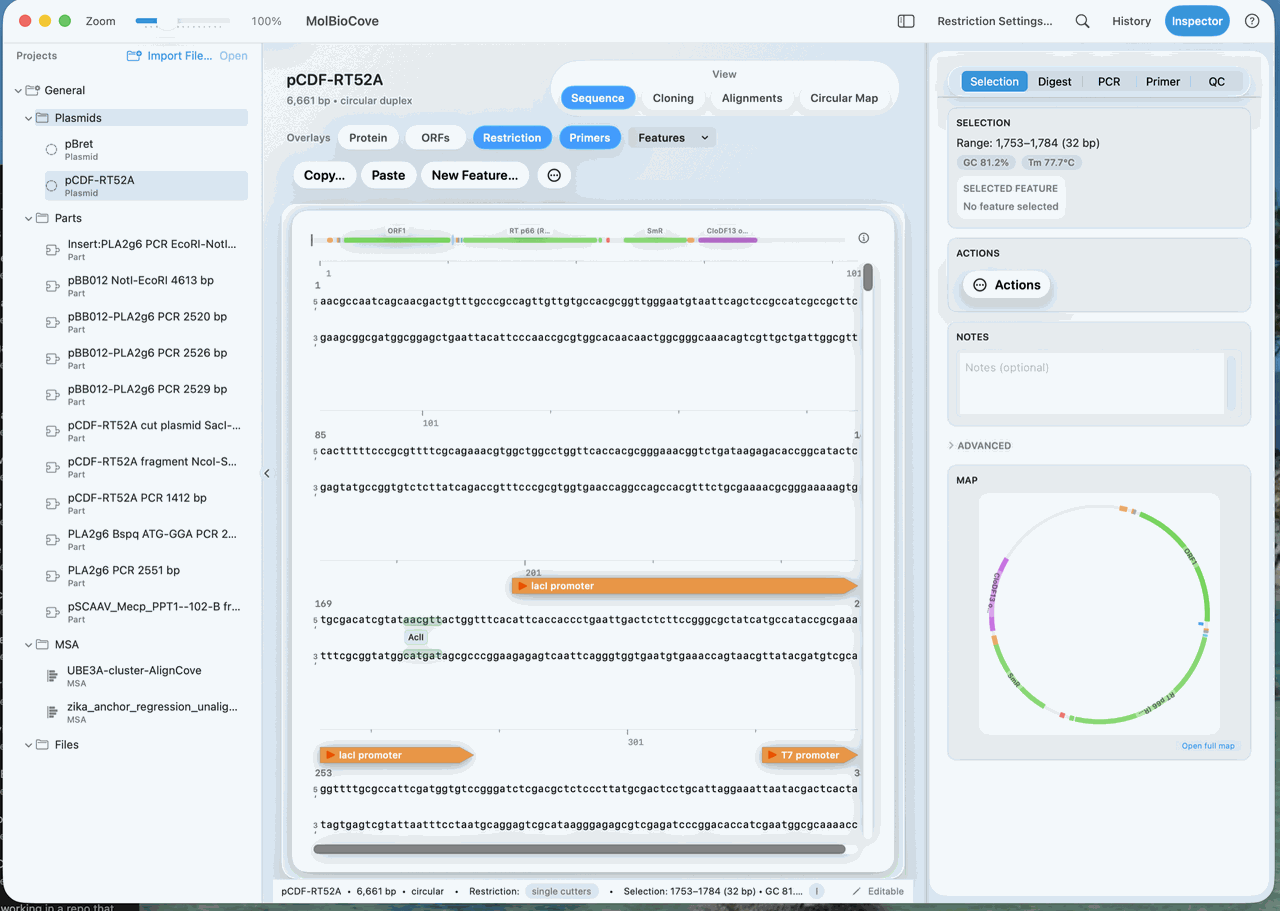This screenshot has height=911, width=1280.
Task: Open help via the question mark icon
Action: [1252, 21]
